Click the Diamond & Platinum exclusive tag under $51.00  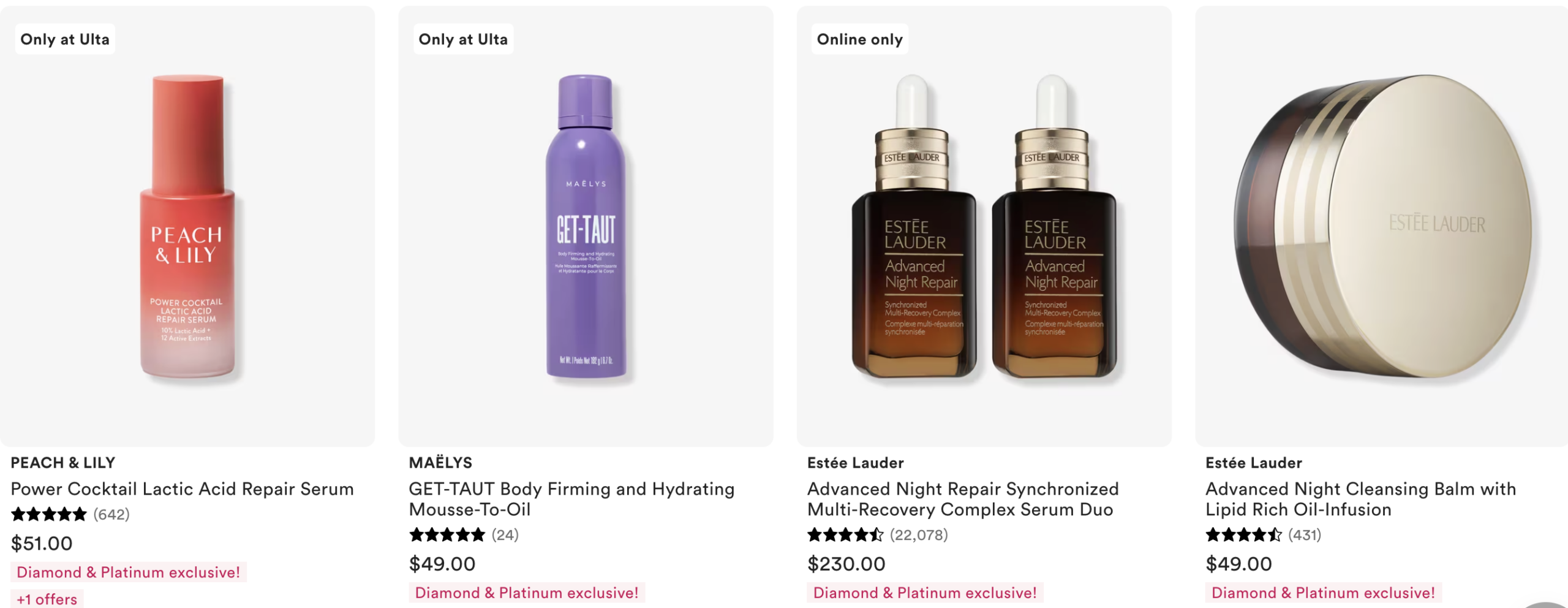(128, 572)
